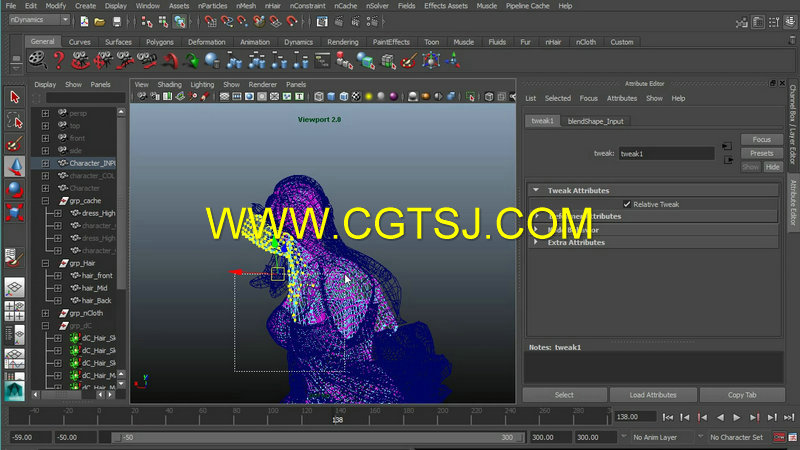
Task: Expand the Extra Attributes section
Action: pos(536,242)
